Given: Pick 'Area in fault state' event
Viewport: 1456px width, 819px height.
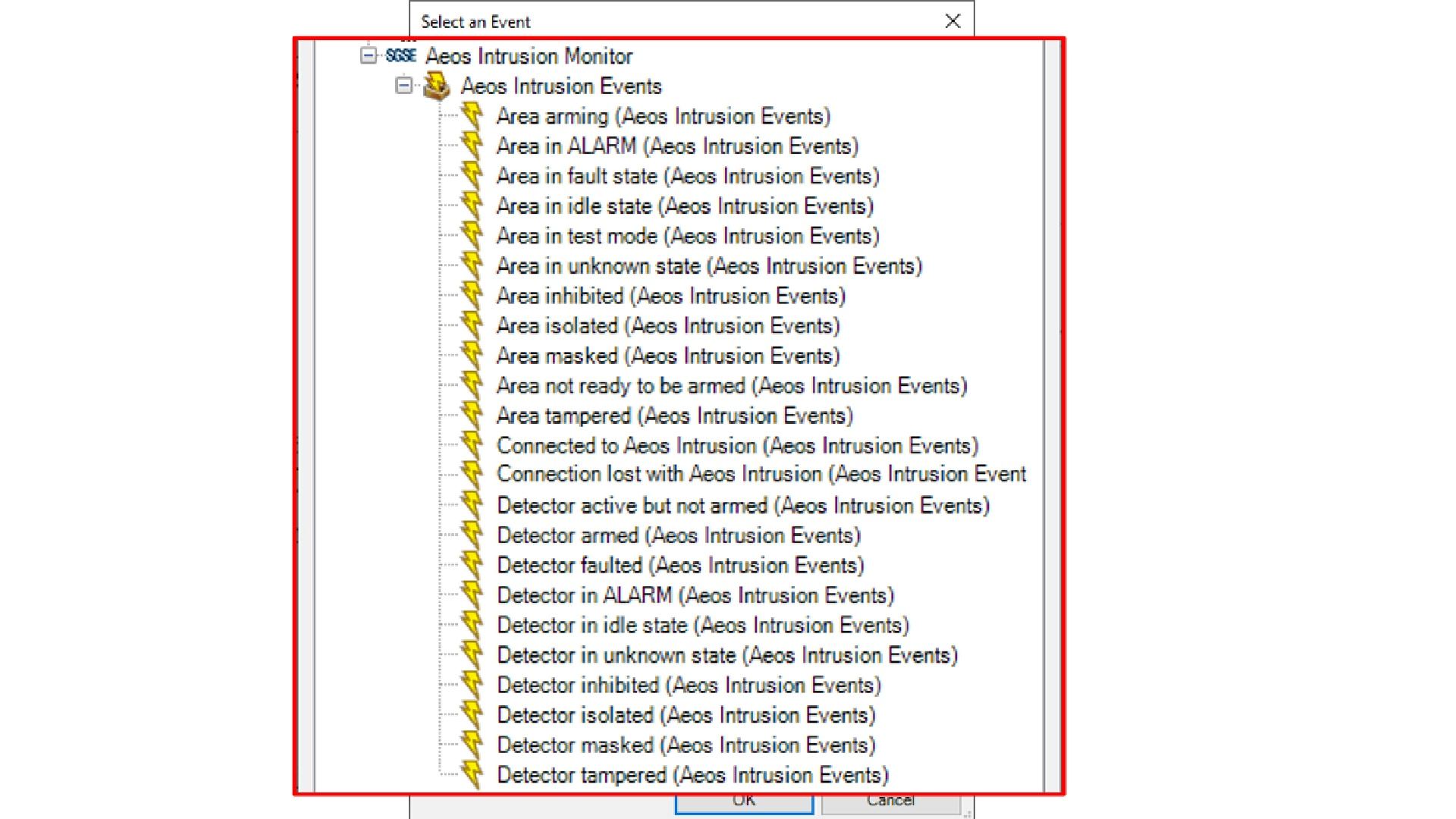Looking at the screenshot, I should 688,176.
